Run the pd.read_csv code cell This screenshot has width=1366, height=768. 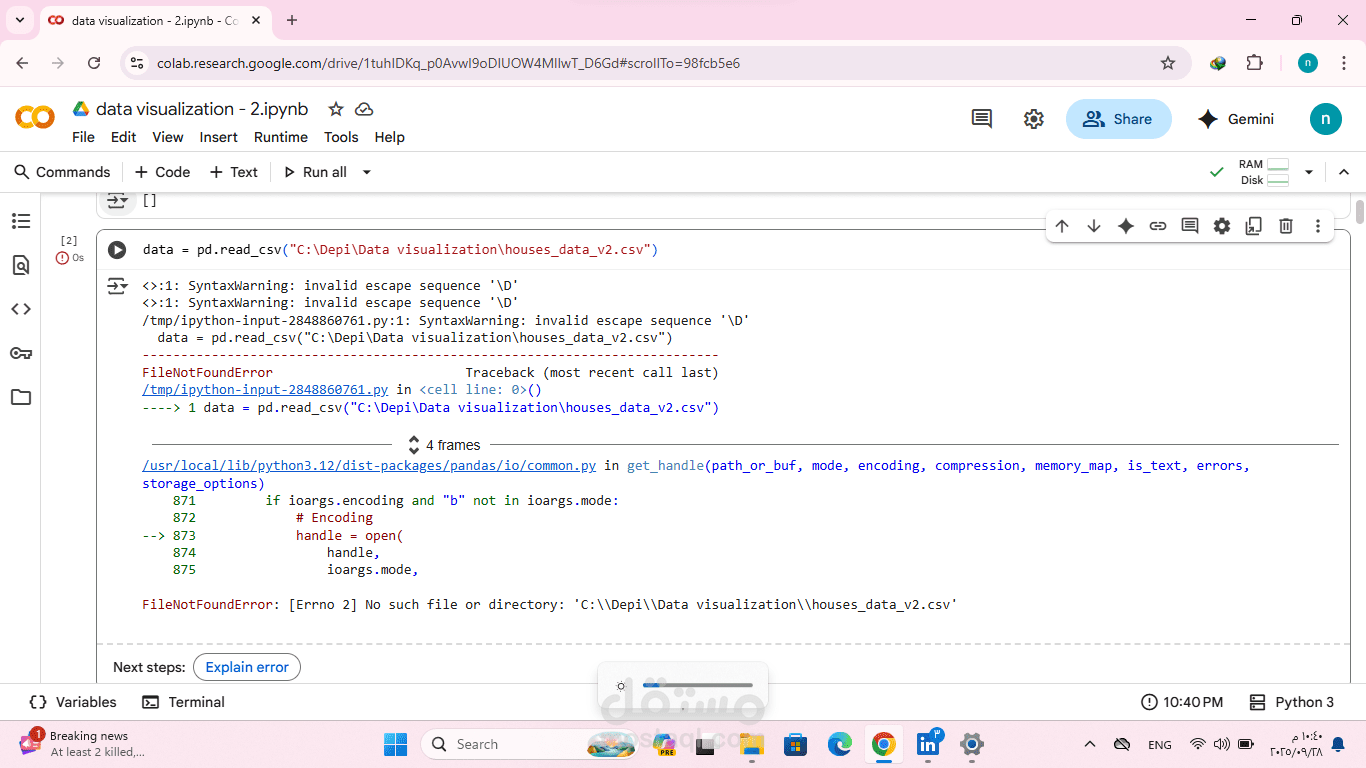[x=117, y=250]
